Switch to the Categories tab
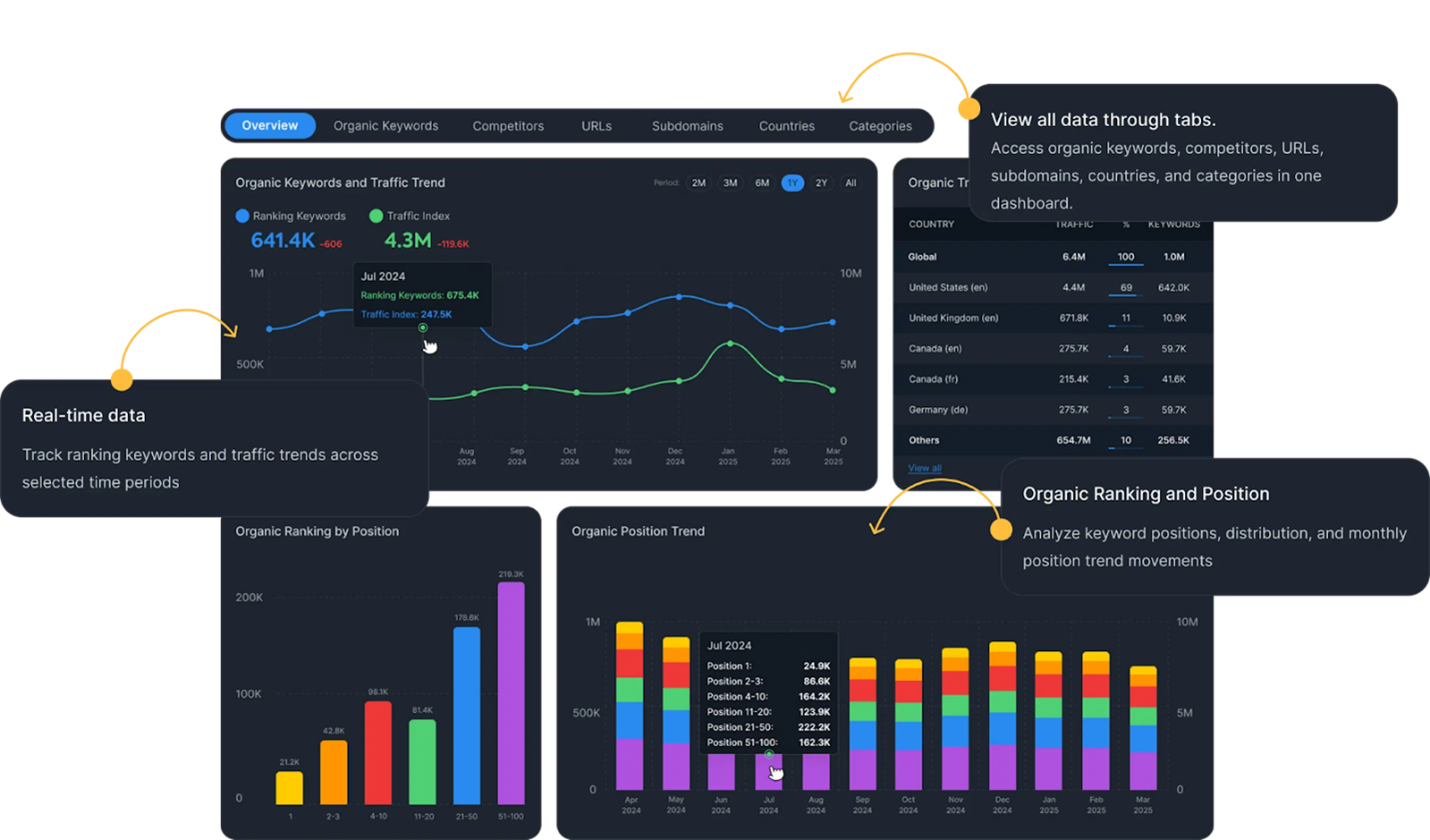Image resolution: width=1430 pixels, height=840 pixels. 880,126
